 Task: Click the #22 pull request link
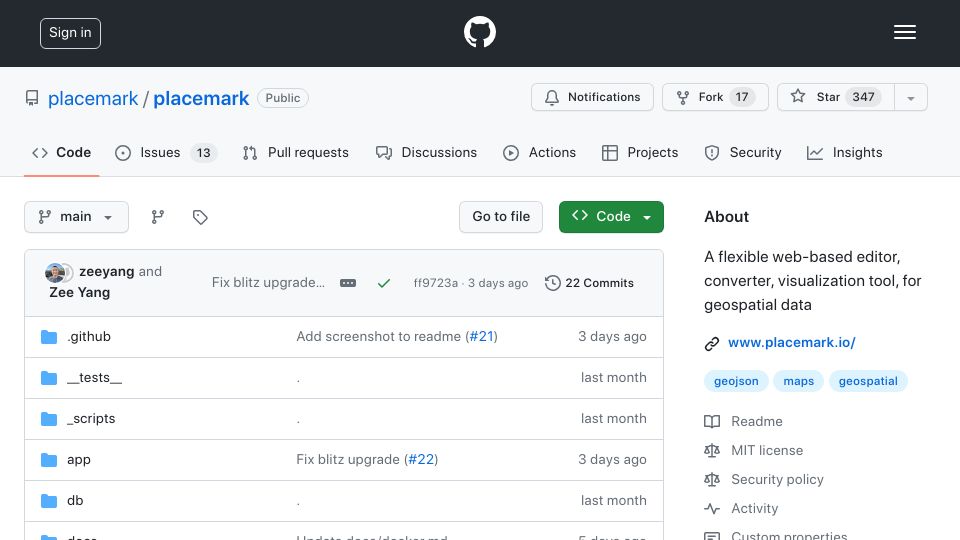pos(421,460)
